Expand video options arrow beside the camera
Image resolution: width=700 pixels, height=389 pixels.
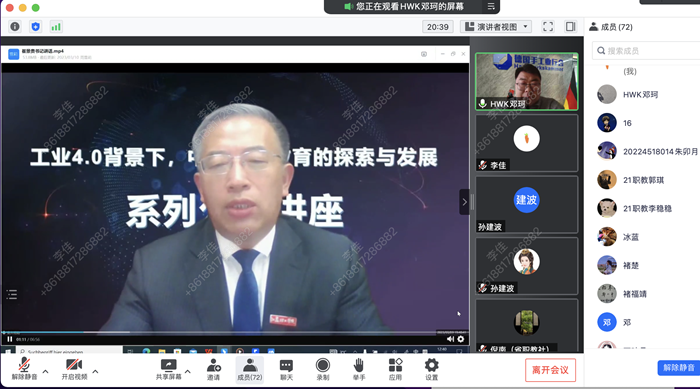coord(95,372)
